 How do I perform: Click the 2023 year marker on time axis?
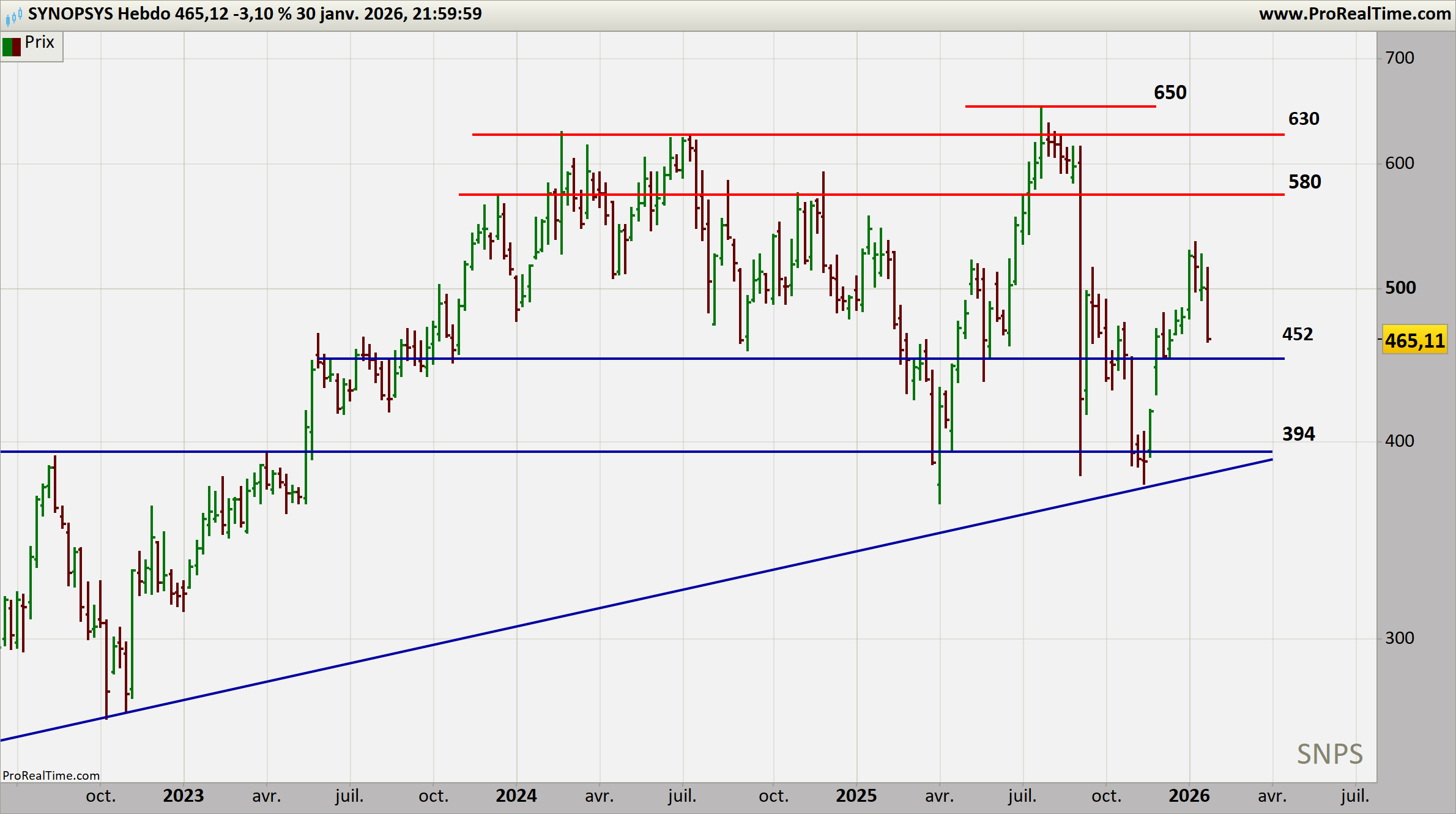pos(184,796)
